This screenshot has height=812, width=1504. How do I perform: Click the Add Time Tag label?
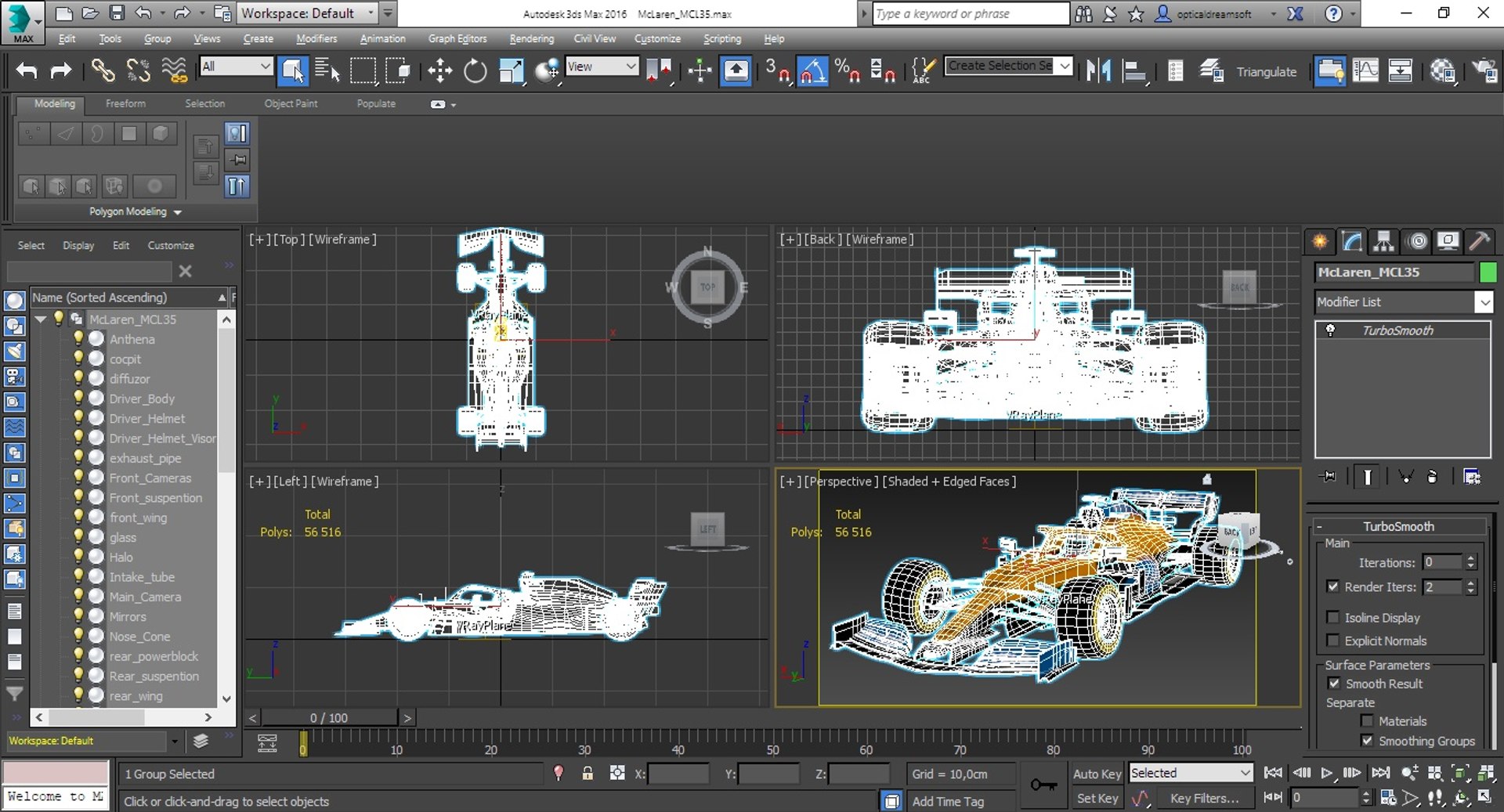coord(948,801)
